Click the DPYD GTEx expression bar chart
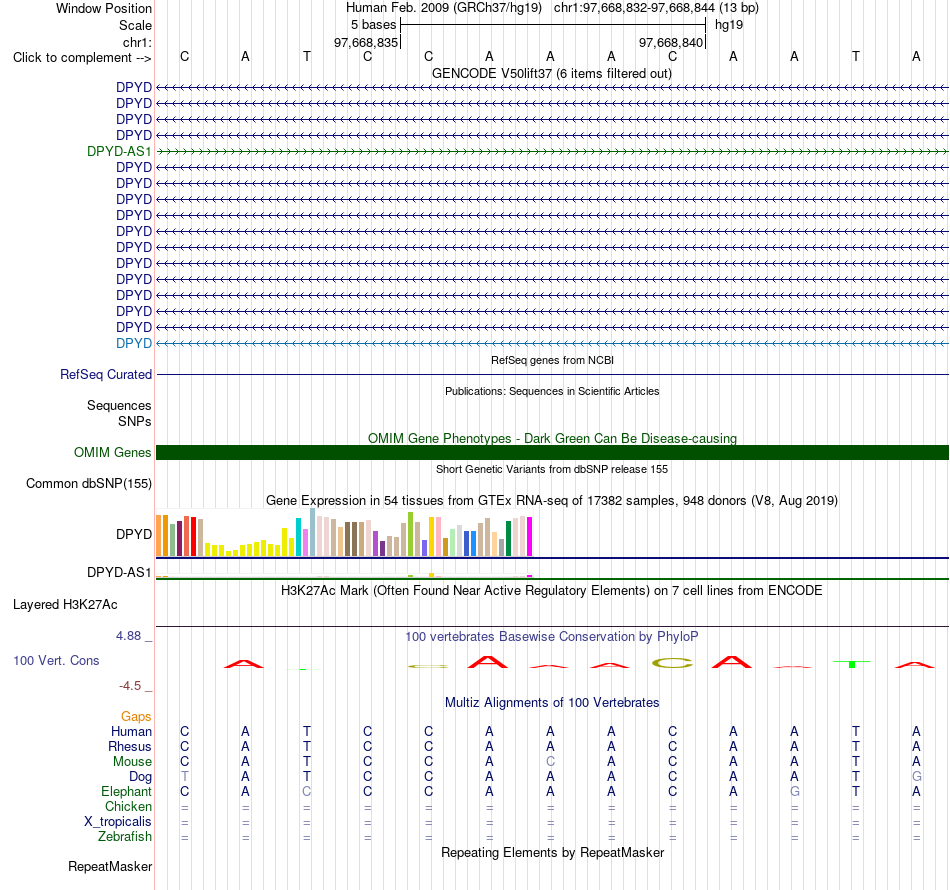The image size is (950, 890). tap(344, 533)
